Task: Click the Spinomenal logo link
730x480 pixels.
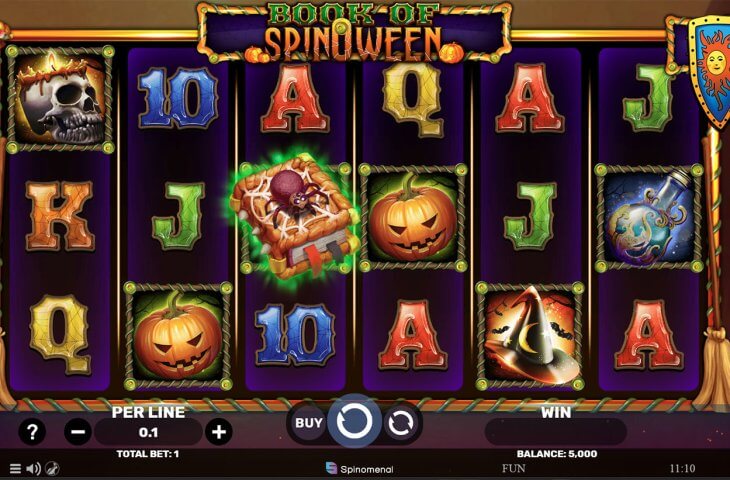Action: point(359,469)
